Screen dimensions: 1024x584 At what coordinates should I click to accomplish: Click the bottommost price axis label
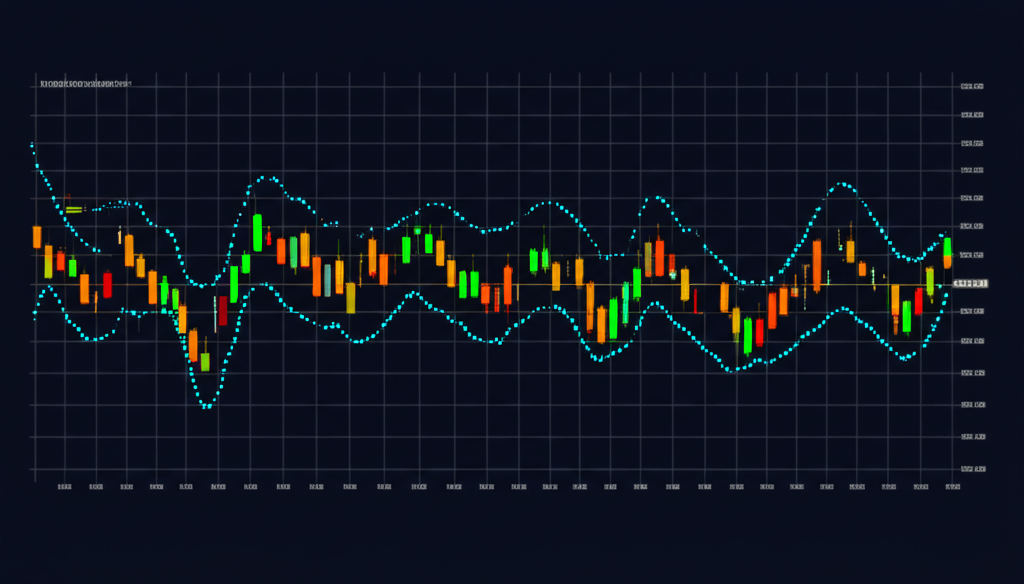pos(972,468)
